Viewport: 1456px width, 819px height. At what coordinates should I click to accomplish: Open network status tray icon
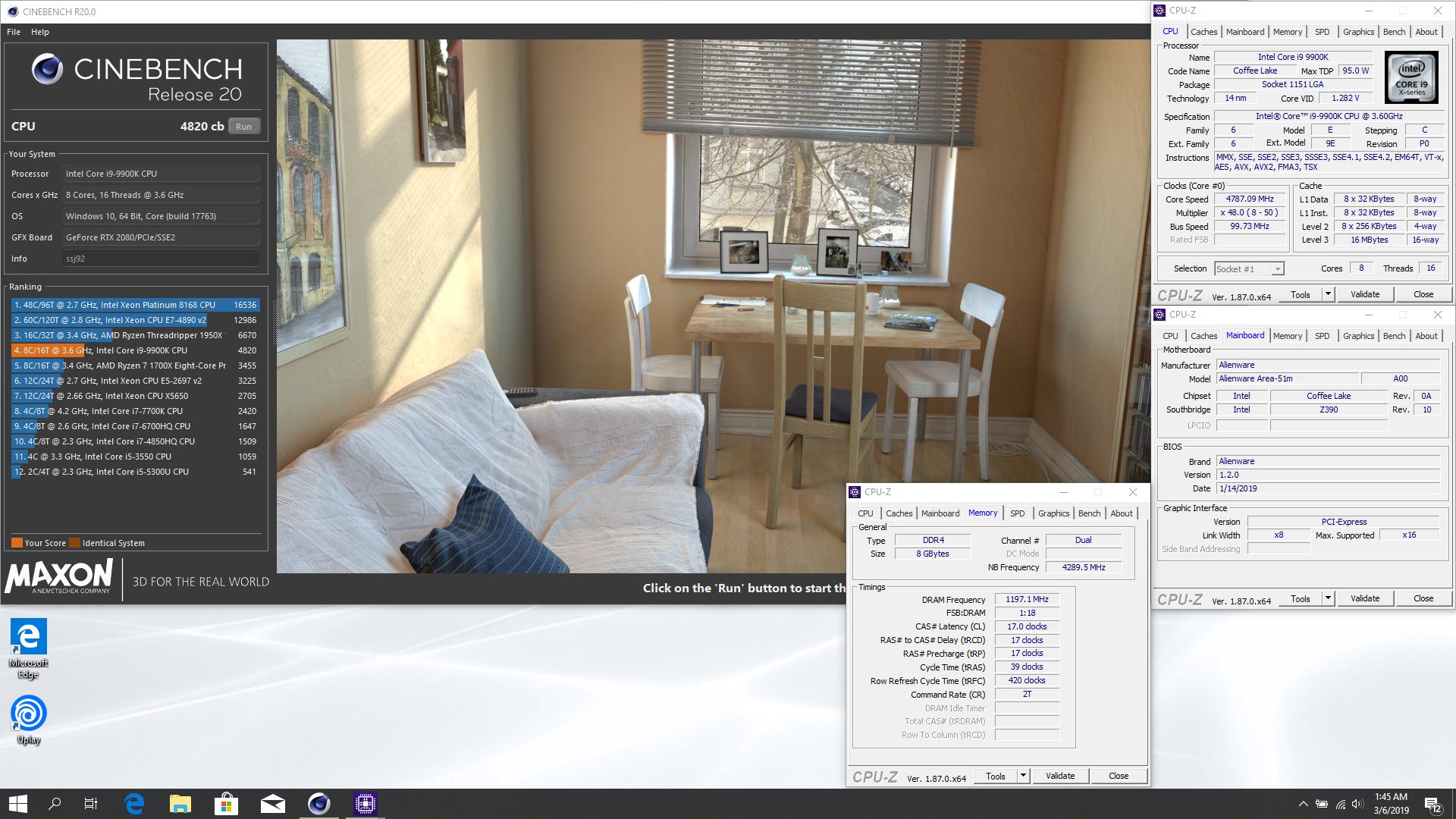pos(1340,804)
